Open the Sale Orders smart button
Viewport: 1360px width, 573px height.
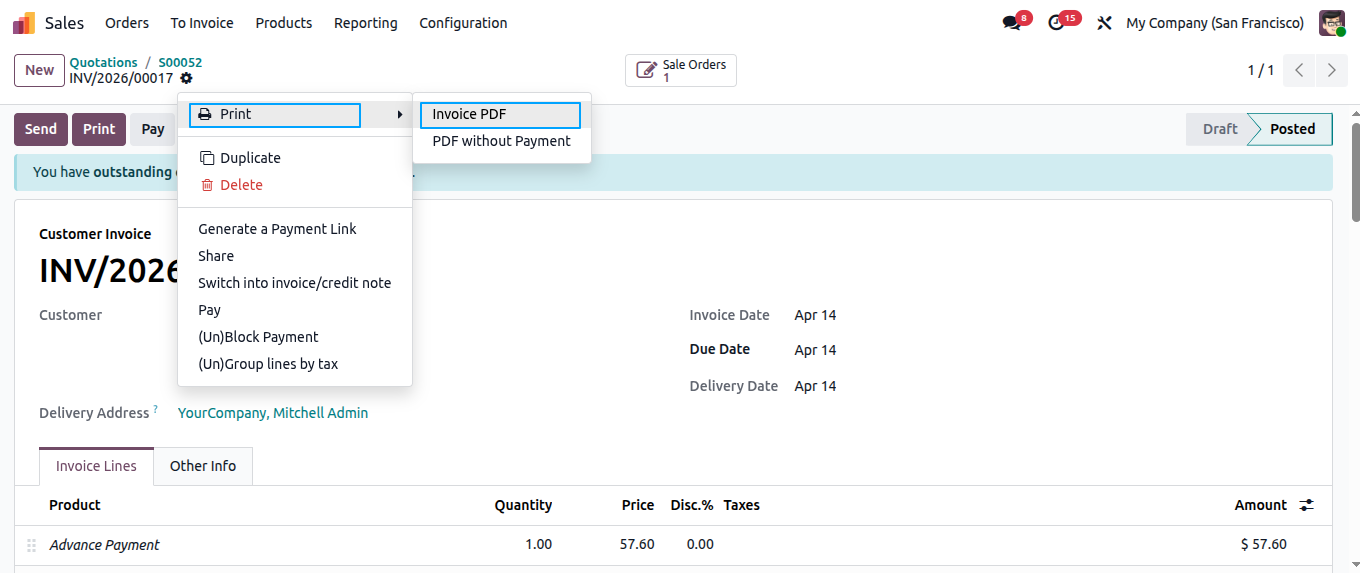(681, 70)
